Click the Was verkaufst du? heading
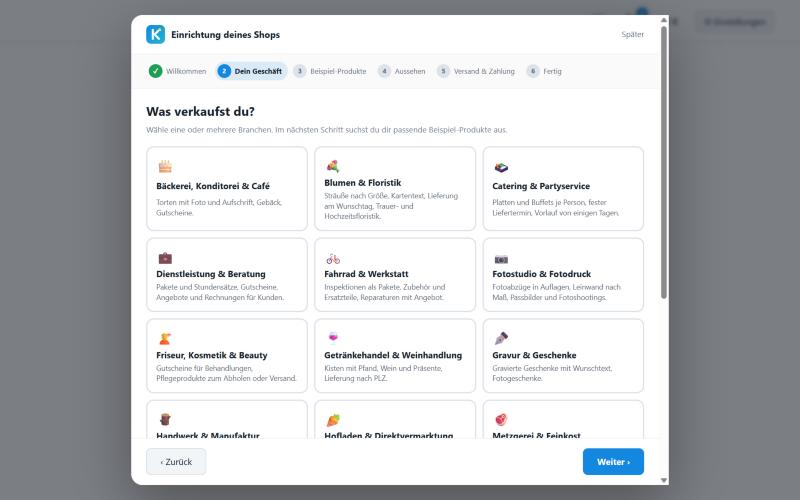Viewport: 800px width, 500px height. point(200,111)
